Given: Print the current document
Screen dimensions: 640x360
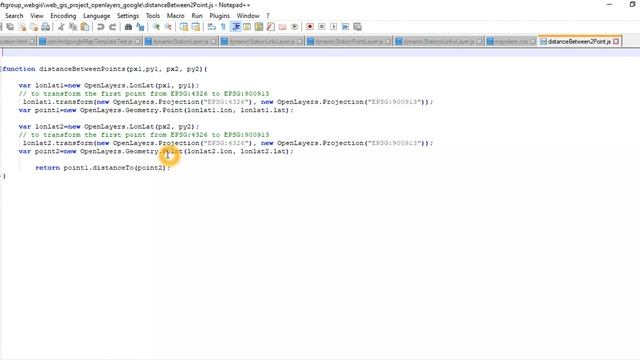Looking at the screenshot, I should pos(46,27).
